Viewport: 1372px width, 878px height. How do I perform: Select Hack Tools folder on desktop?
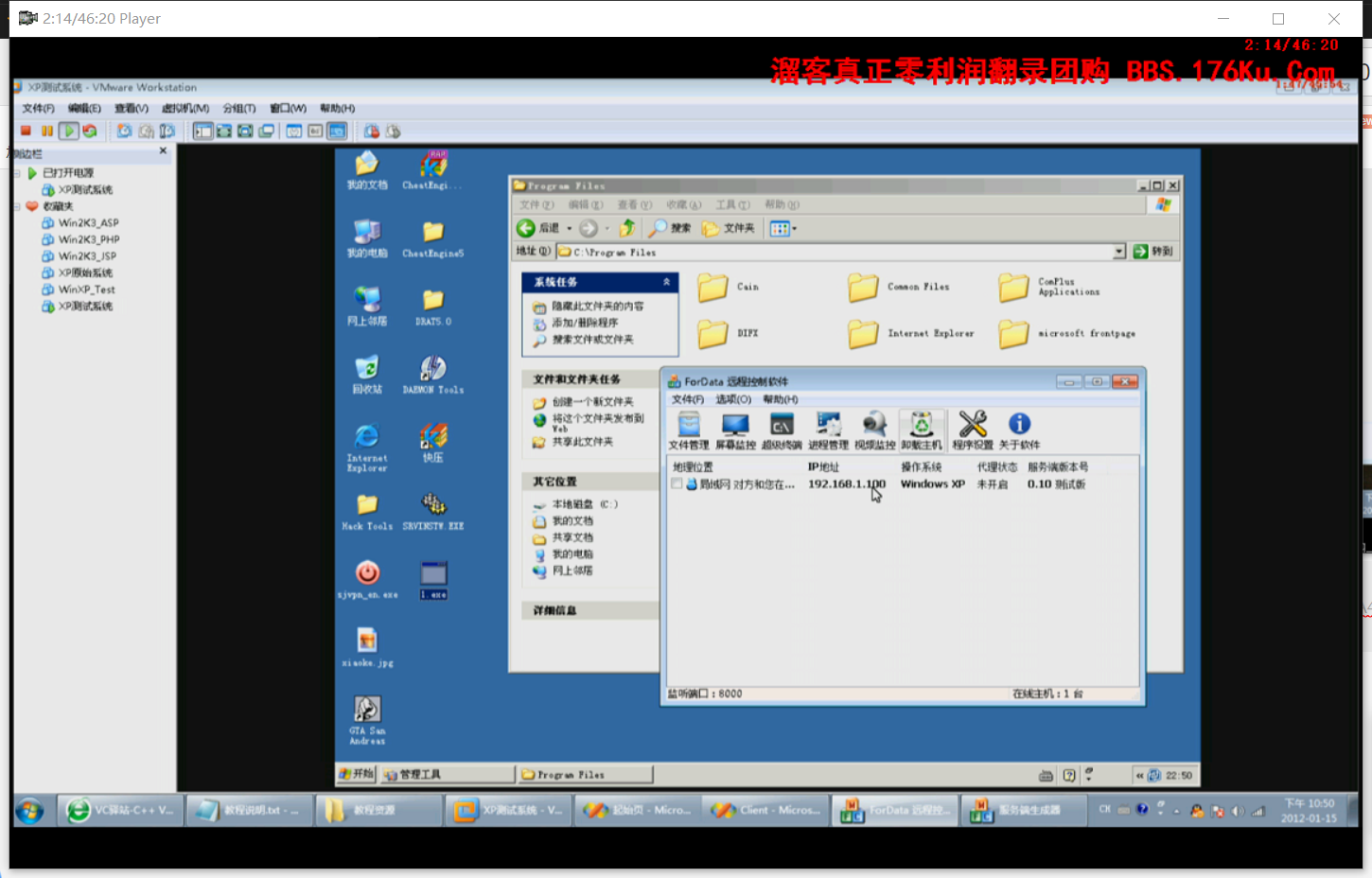point(367,511)
